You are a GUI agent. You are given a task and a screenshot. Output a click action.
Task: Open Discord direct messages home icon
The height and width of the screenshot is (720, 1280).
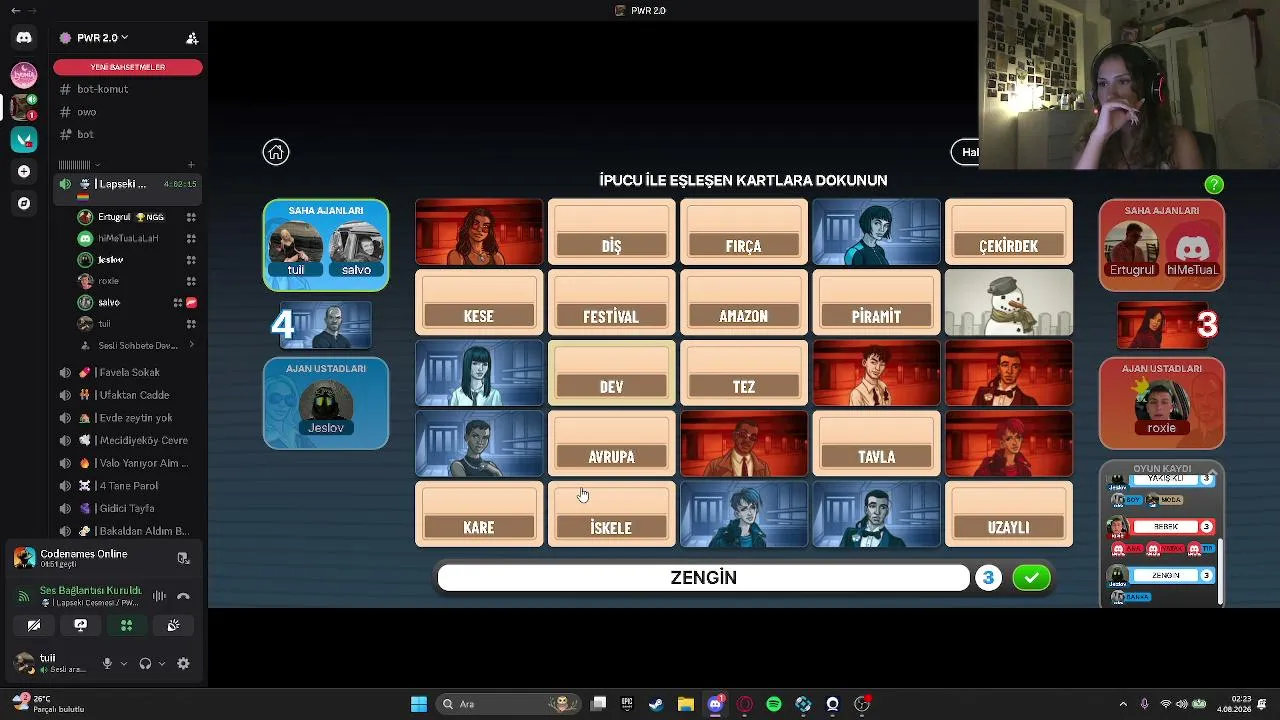pos(24,38)
